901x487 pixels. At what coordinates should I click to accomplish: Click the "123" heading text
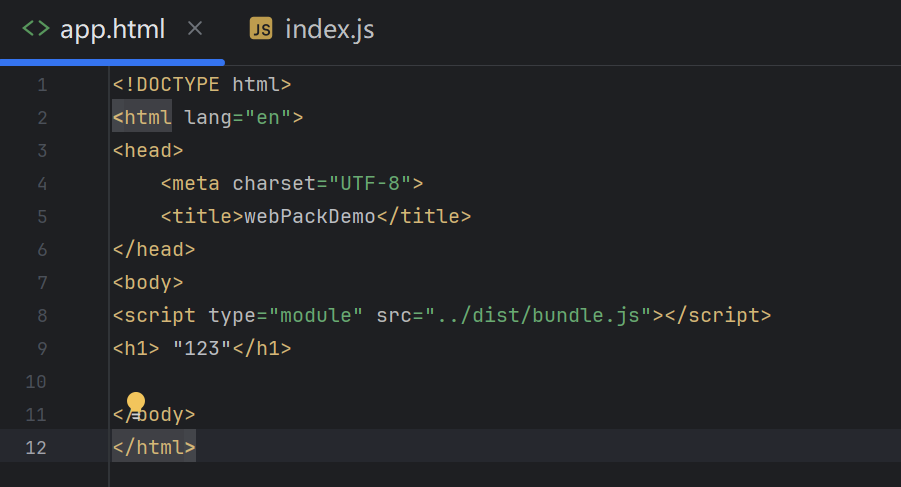pyautogui.click(x=202, y=349)
